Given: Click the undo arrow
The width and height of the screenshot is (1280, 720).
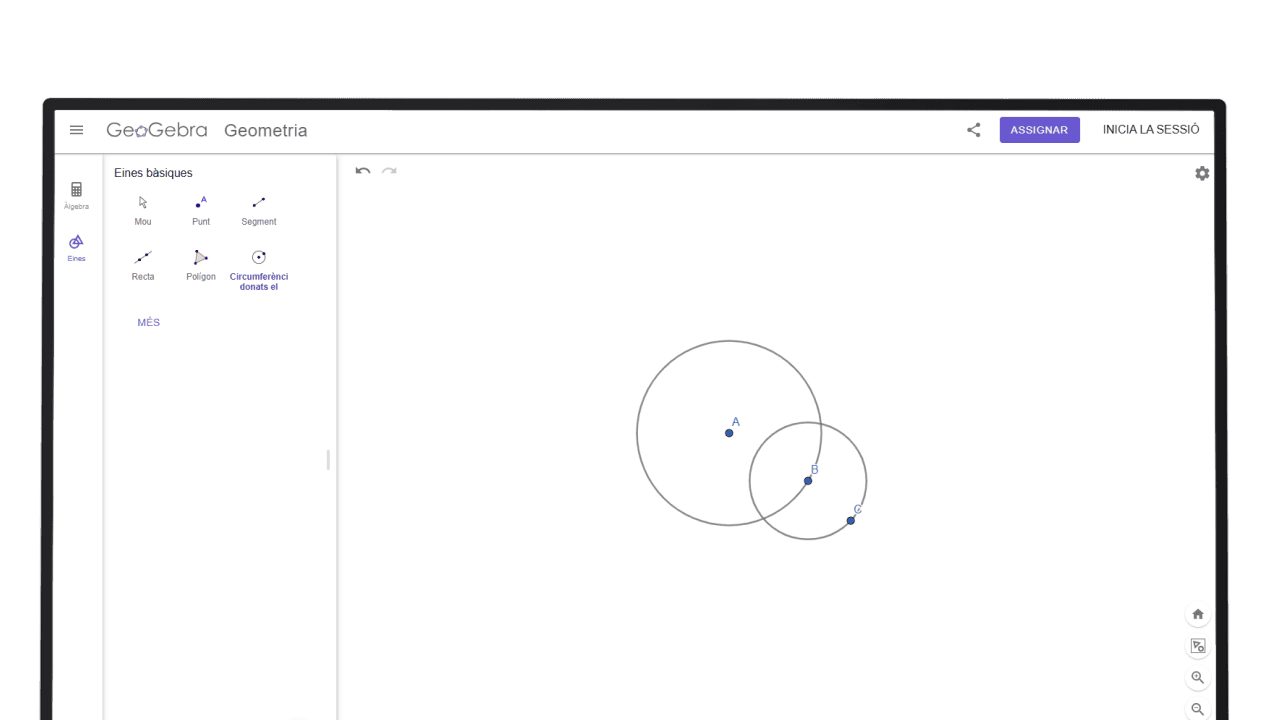Looking at the screenshot, I should point(363,171).
